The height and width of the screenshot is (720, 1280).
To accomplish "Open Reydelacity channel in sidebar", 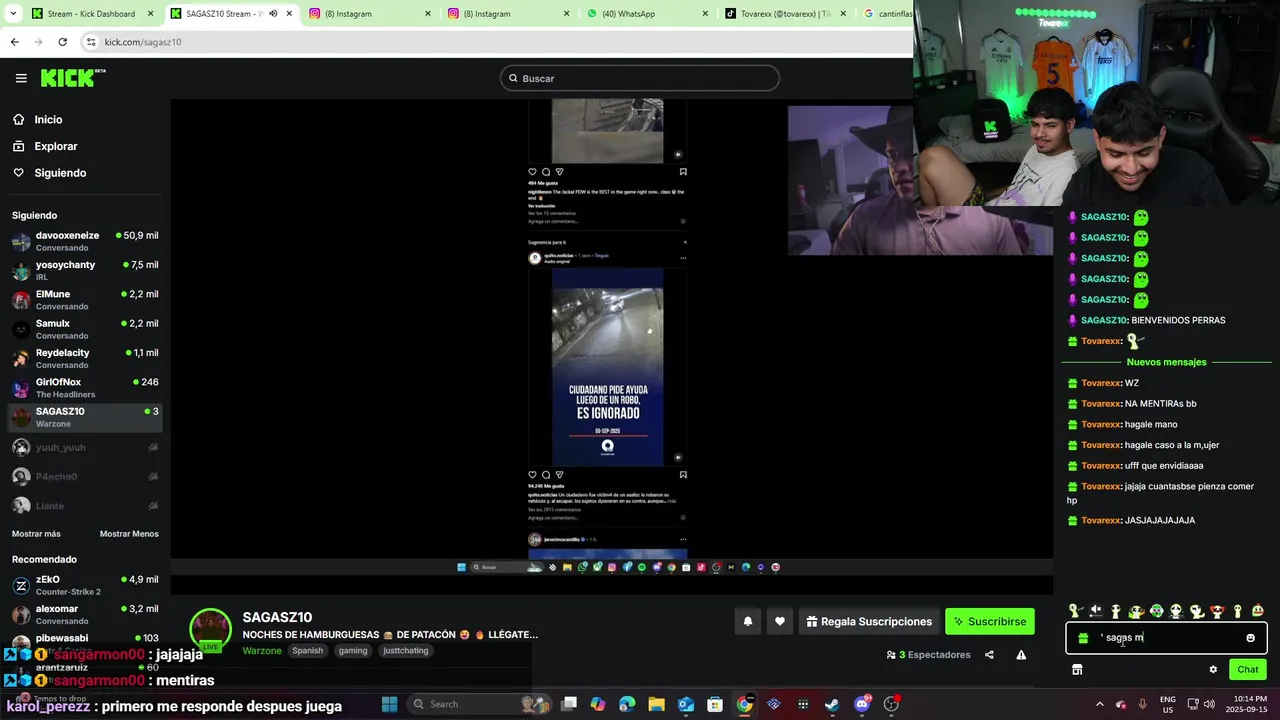I will 85,358.
